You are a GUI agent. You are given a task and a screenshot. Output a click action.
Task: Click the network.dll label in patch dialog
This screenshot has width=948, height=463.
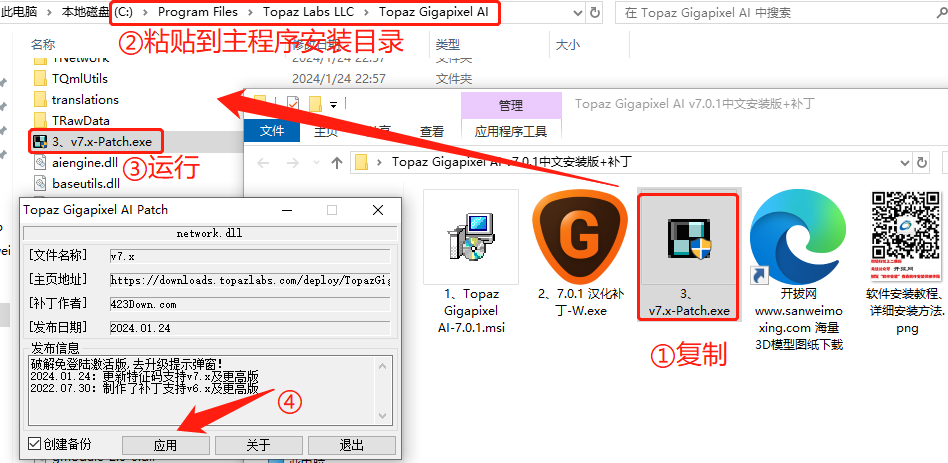coord(209,233)
